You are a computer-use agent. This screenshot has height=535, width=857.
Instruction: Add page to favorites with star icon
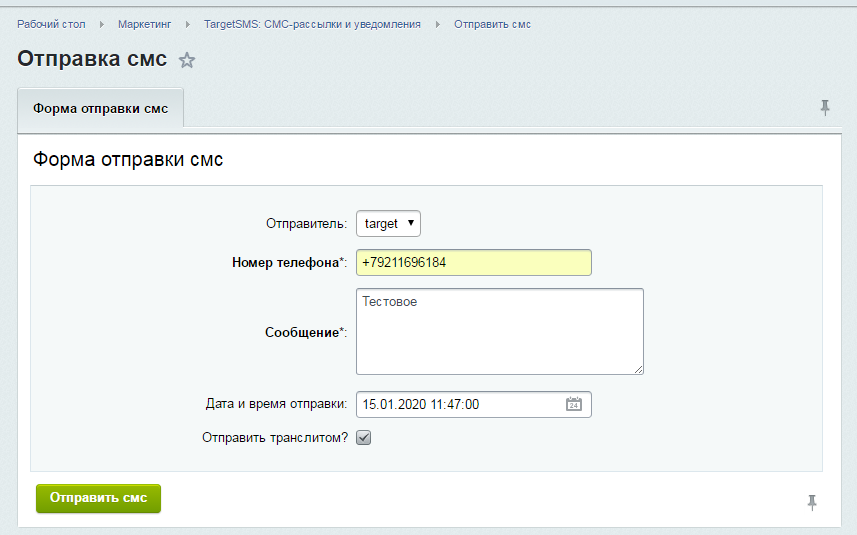pyautogui.click(x=187, y=60)
